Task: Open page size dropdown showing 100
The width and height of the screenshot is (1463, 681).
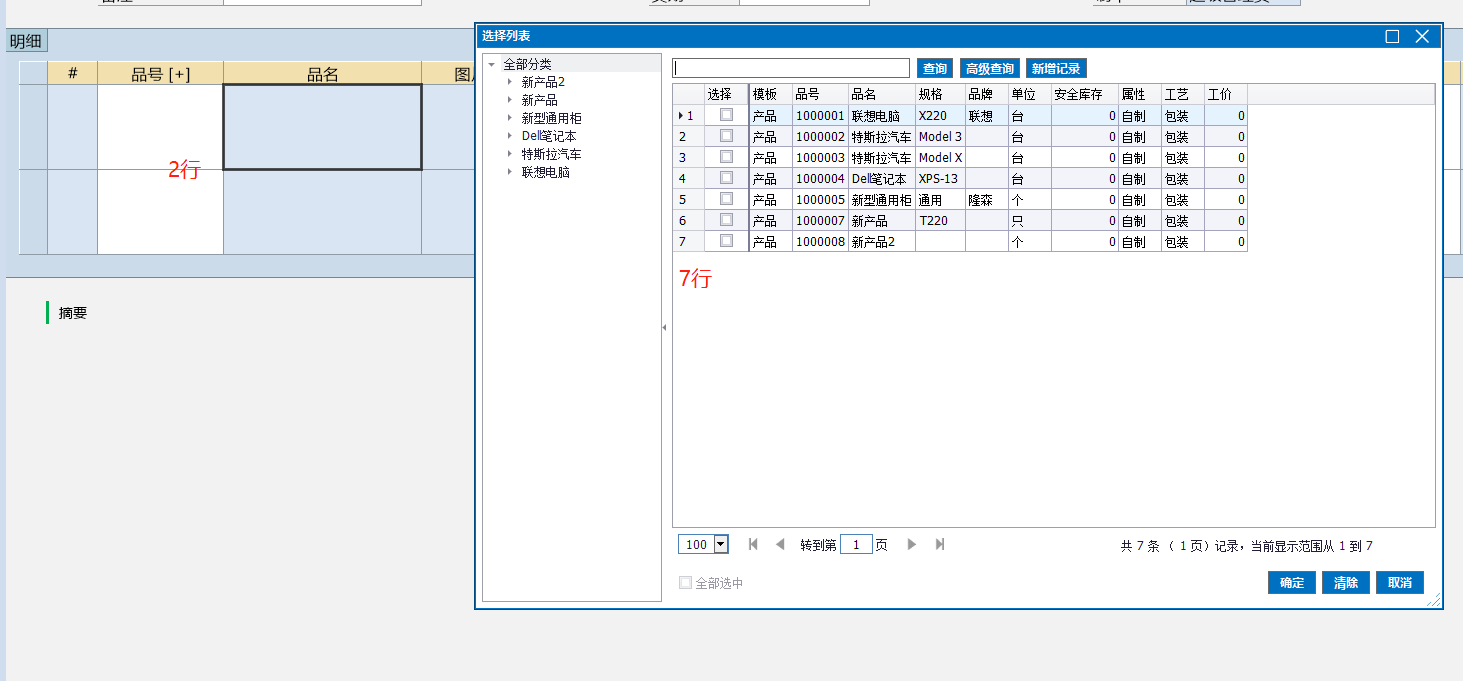Action: 721,544
